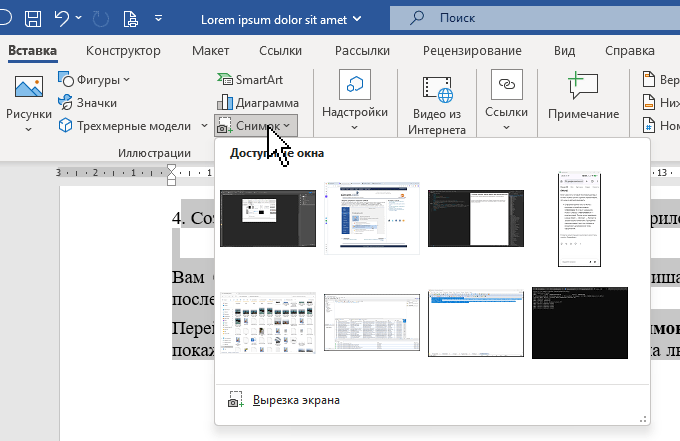Select the Вставка ribbon tab
This screenshot has width=680, height=441.
click(33, 50)
